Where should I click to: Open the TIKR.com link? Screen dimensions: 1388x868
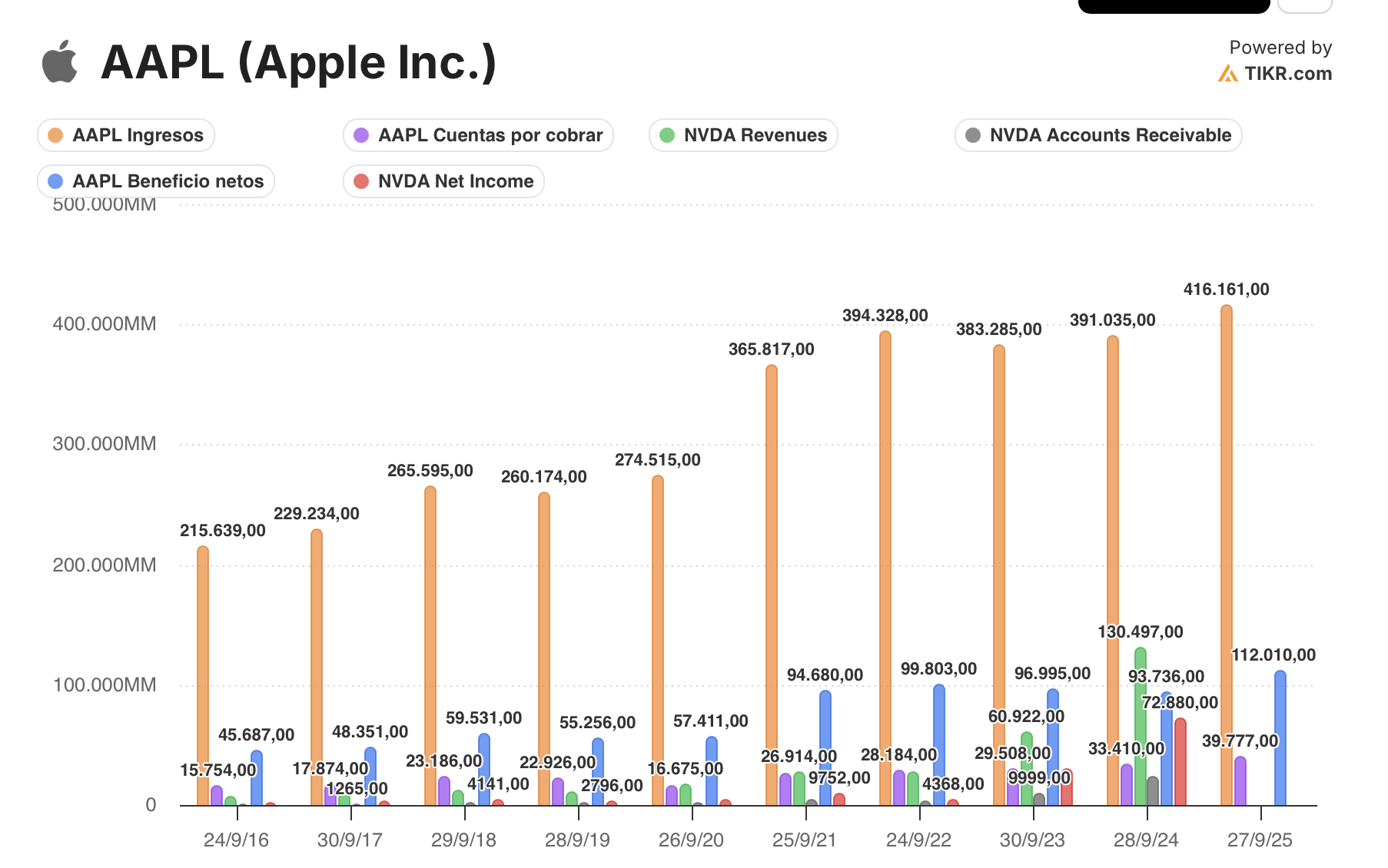1287,74
